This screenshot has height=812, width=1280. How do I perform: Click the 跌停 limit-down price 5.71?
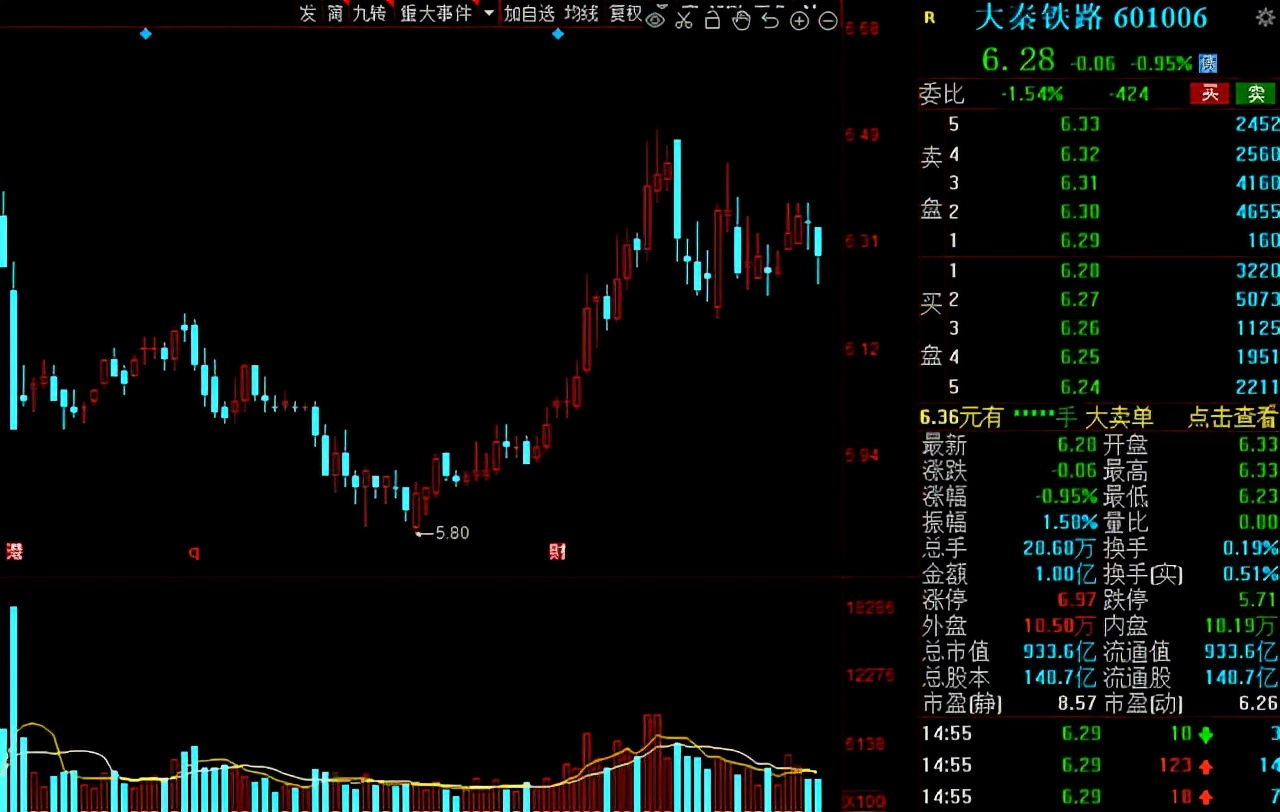pos(1258,600)
